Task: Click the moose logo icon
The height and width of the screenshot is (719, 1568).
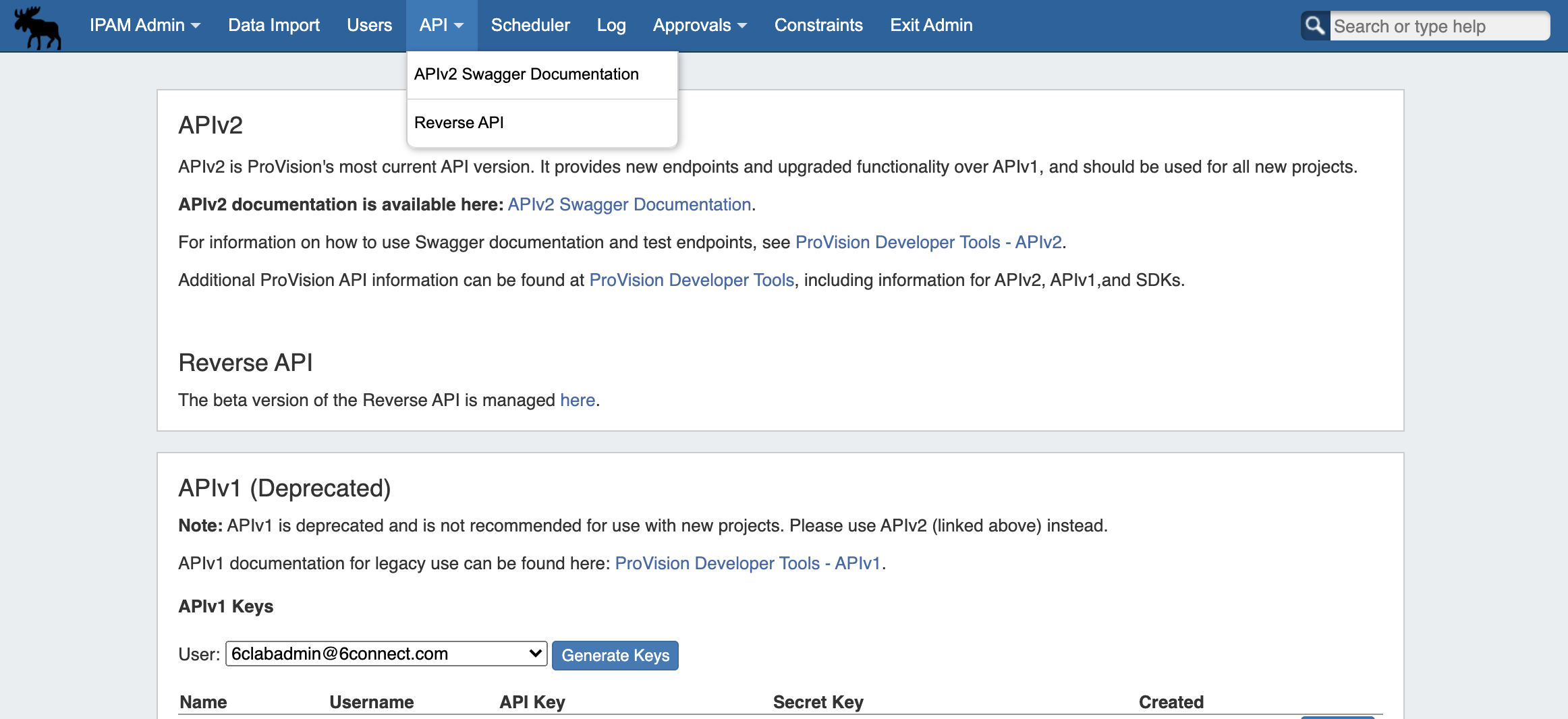Action: [38, 27]
